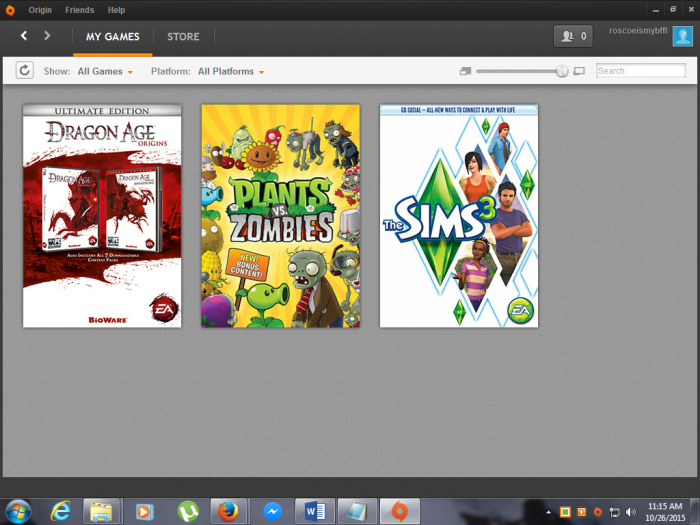Open File Explorer from the taskbar
Screen dimensions: 700x525
click(x=101, y=512)
